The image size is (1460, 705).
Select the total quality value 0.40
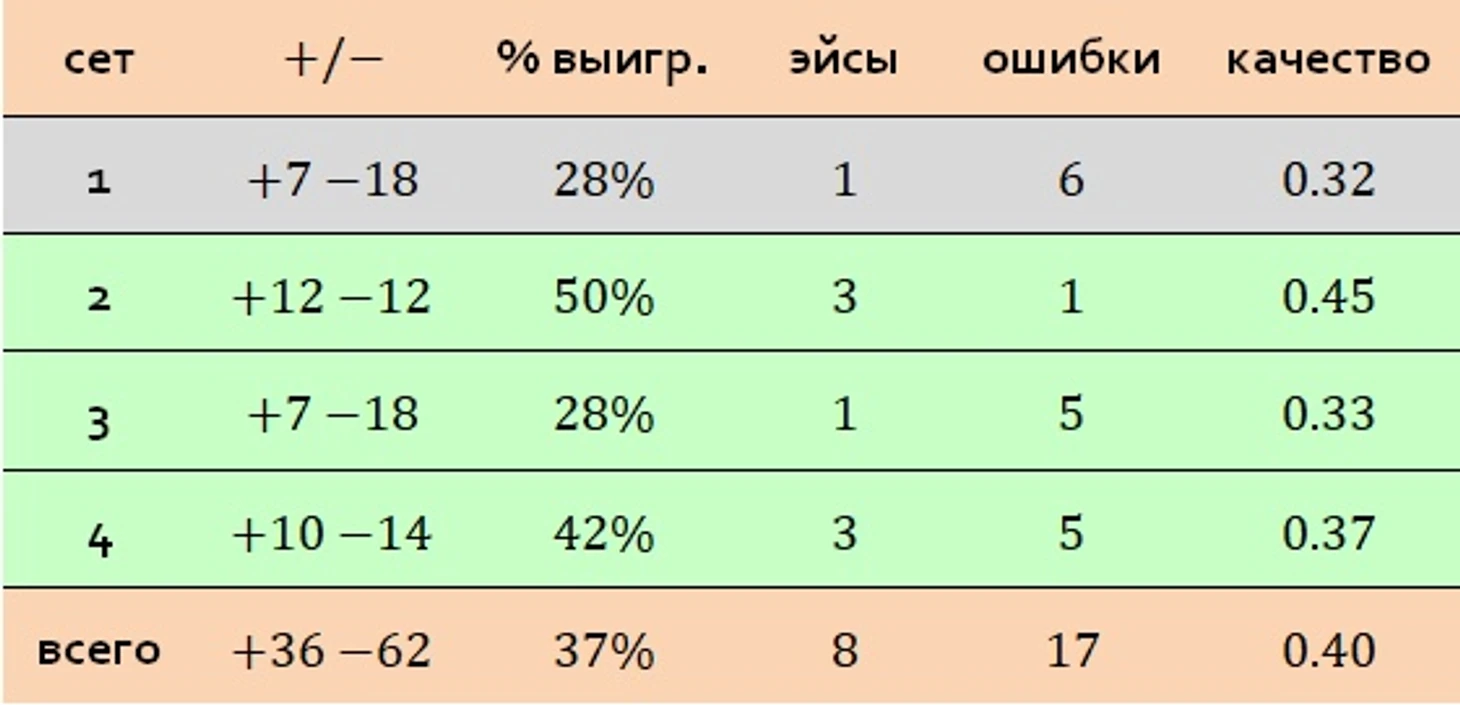point(1329,652)
